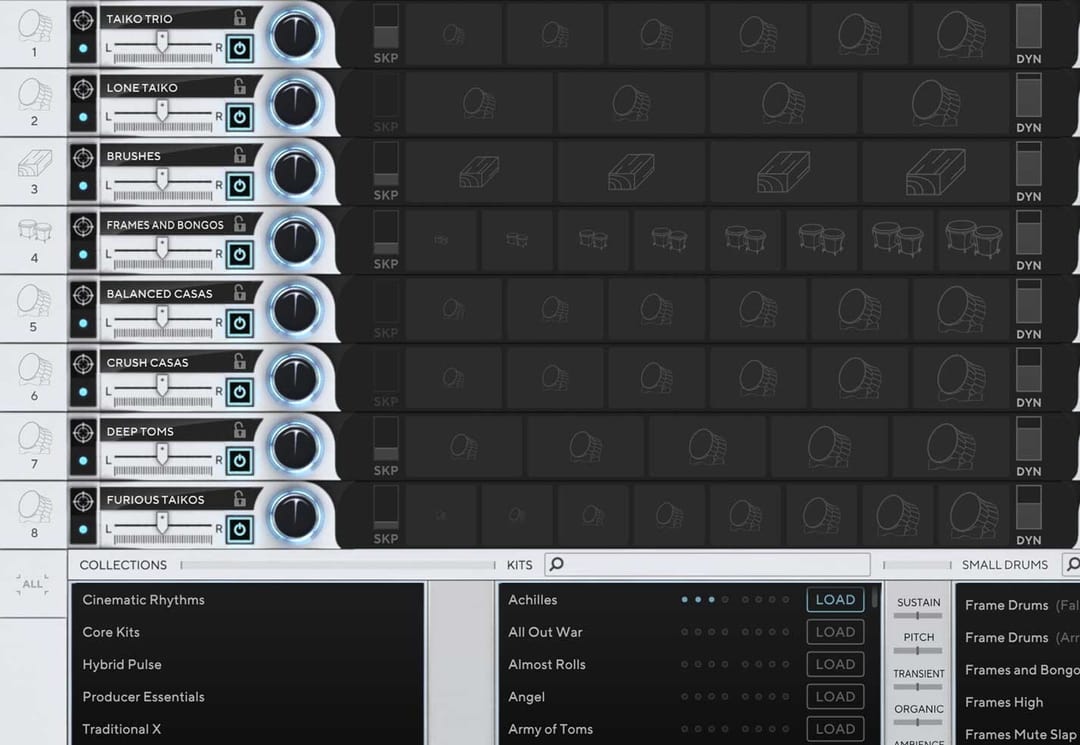Load the Achilles kit
The height and width of the screenshot is (745, 1080).
(x=835, y=599)
